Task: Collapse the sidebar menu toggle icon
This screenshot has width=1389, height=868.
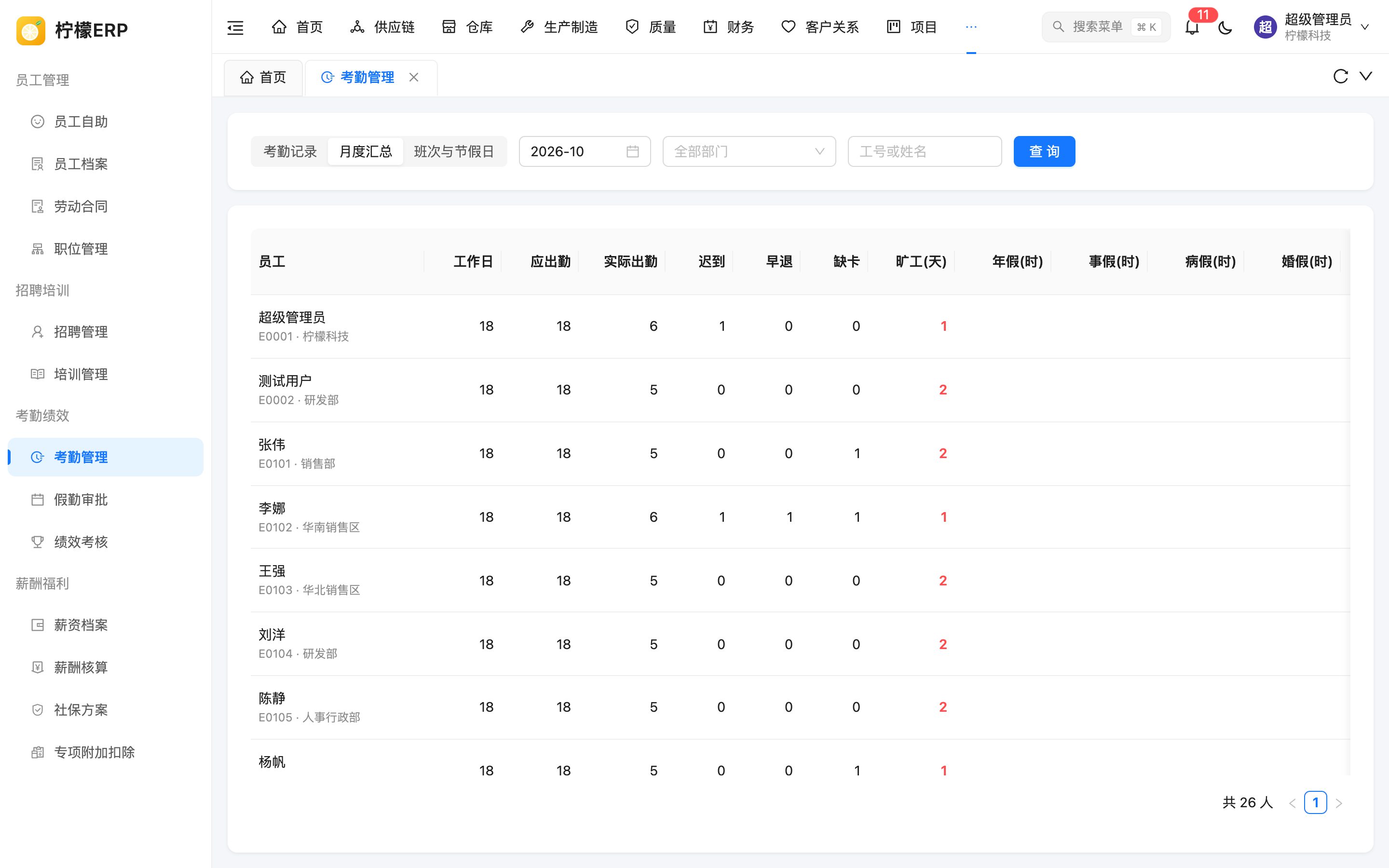Action: (235, 27)
